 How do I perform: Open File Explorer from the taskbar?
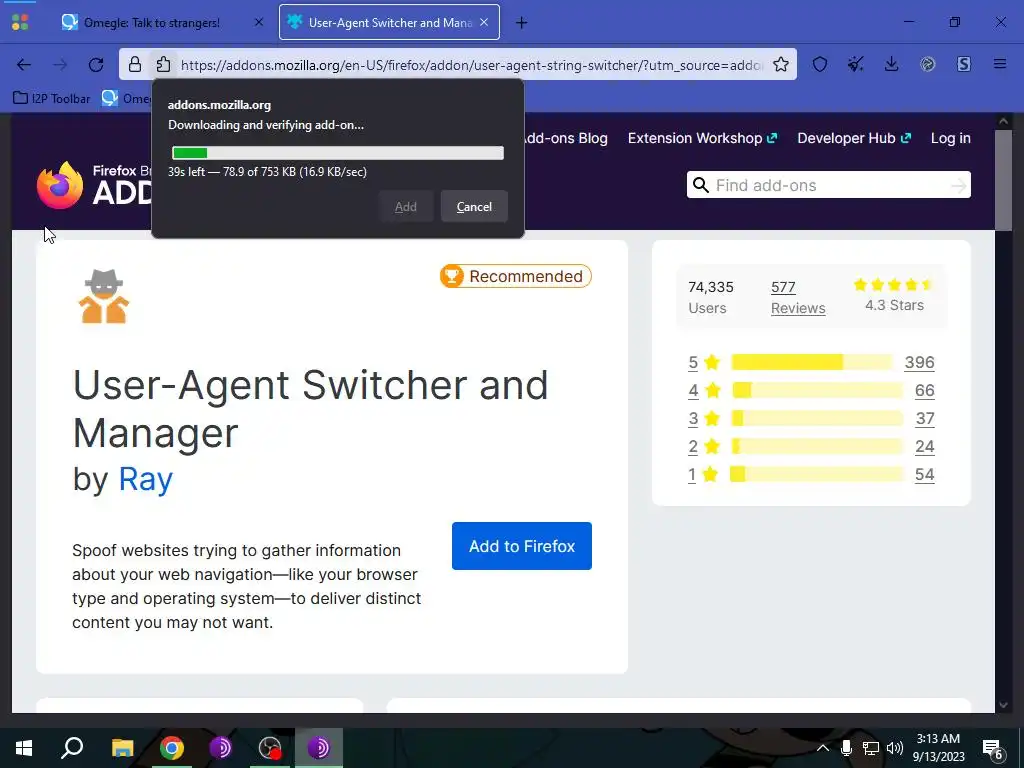122,748
